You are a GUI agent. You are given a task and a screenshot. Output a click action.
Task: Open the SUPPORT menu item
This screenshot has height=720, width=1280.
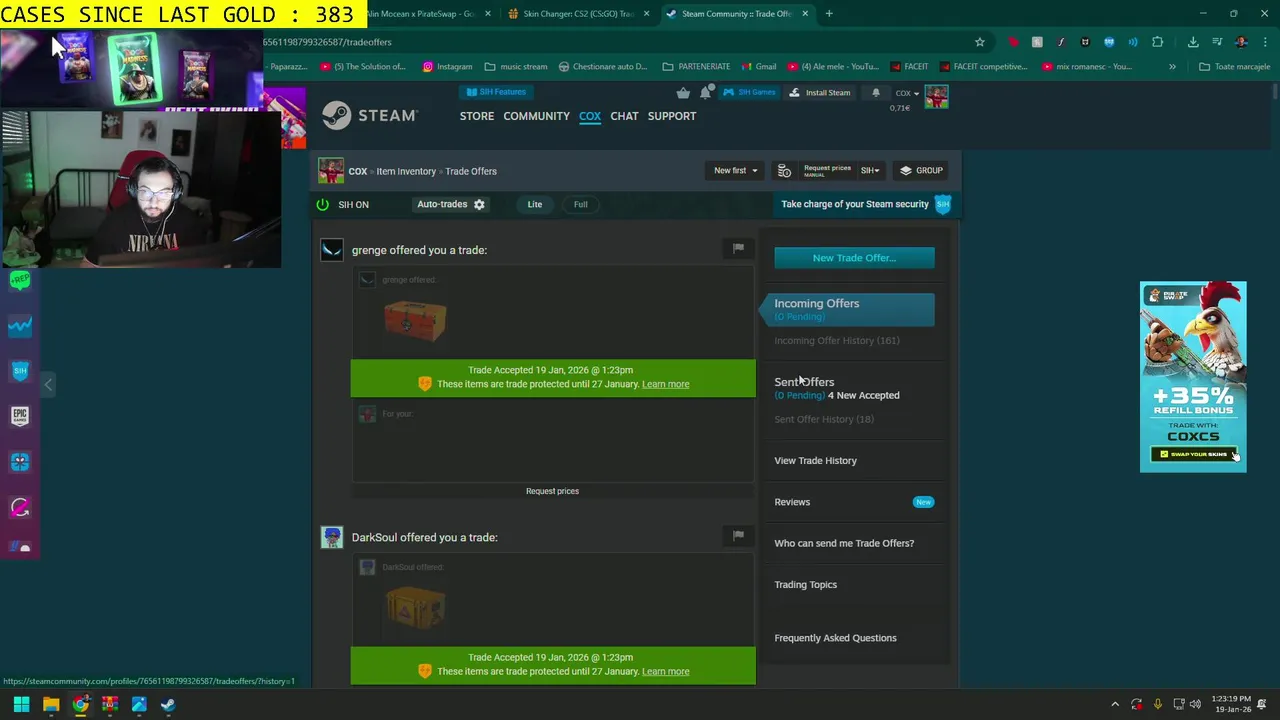(x=672, y=116)
